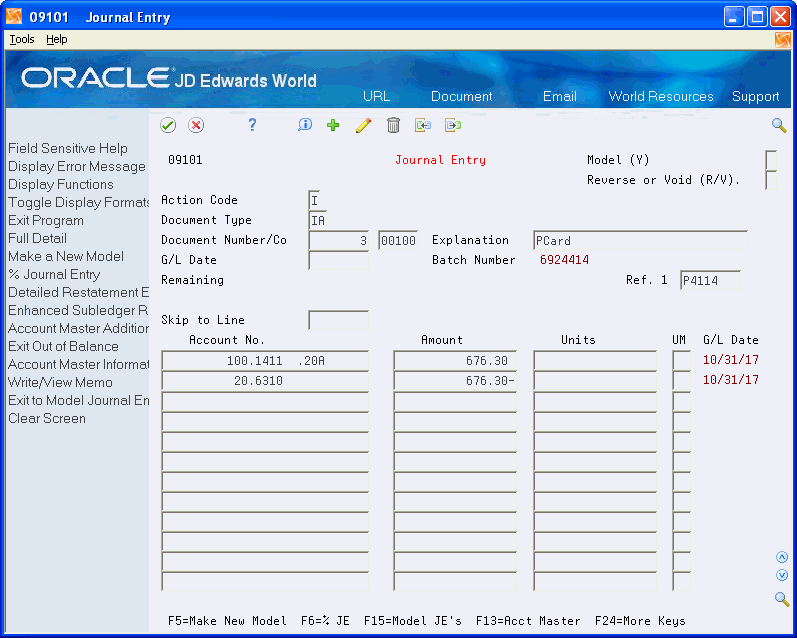Choose Display Functions in sidebar
Image resolution: width=797 pixels, height=638 pixels.
pos(60,184)
